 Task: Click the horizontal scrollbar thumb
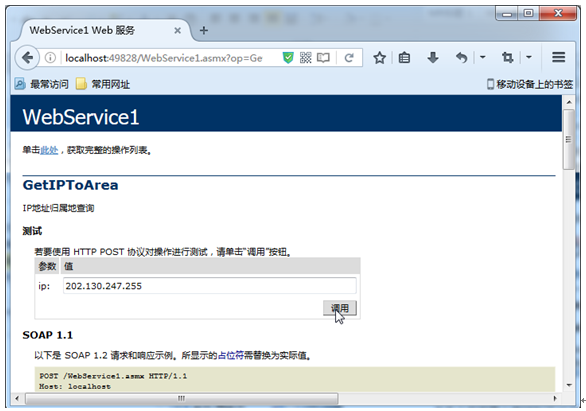(x=182, y=398)
